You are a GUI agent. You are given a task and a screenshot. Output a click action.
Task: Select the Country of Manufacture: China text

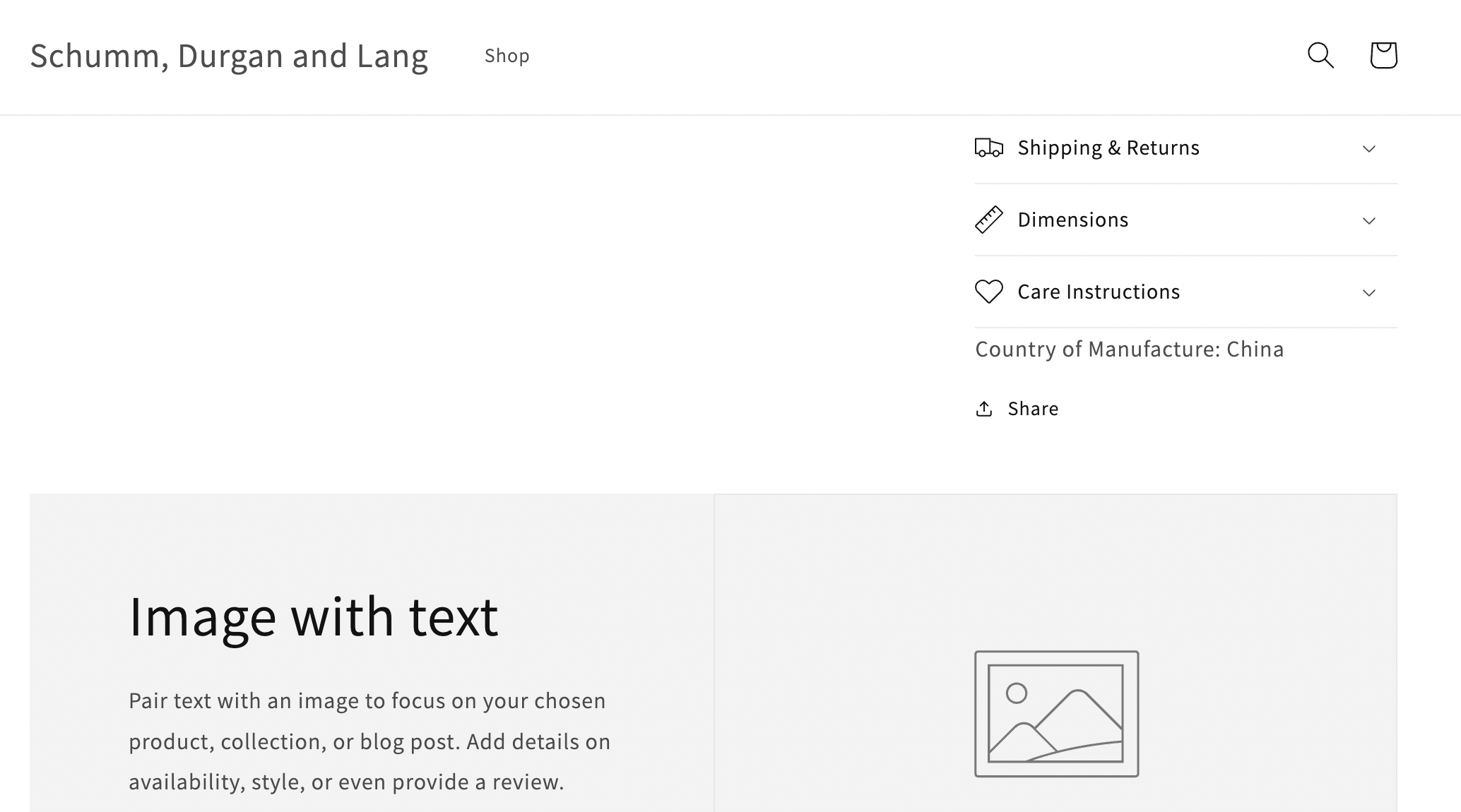pyautogui.click(x=1129, y=349)
